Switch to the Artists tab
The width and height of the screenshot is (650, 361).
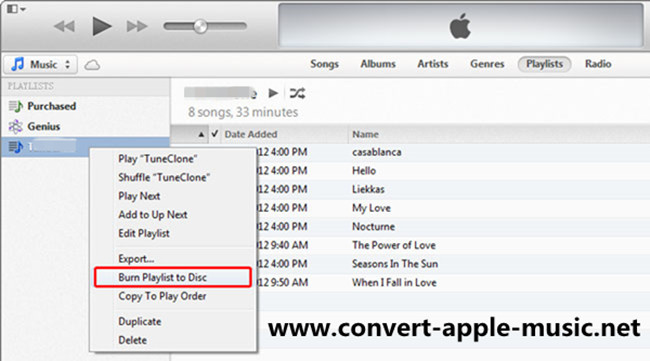pyautogui.click(x=432, y=64)
